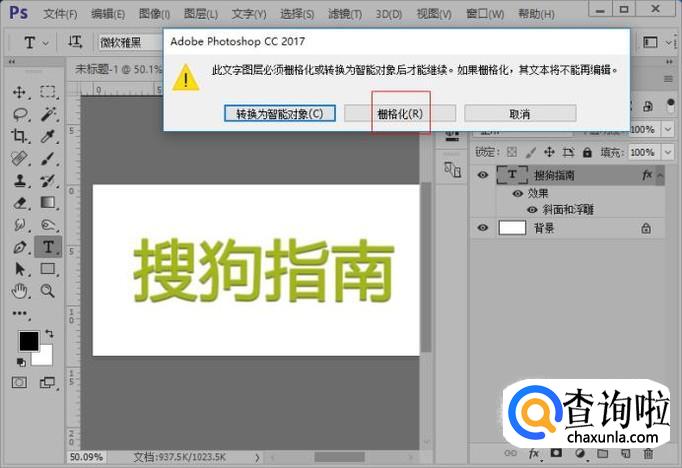The image size is (682, 468).
Task: Collapse the tools panel double arrow
Action: point(12,62)
